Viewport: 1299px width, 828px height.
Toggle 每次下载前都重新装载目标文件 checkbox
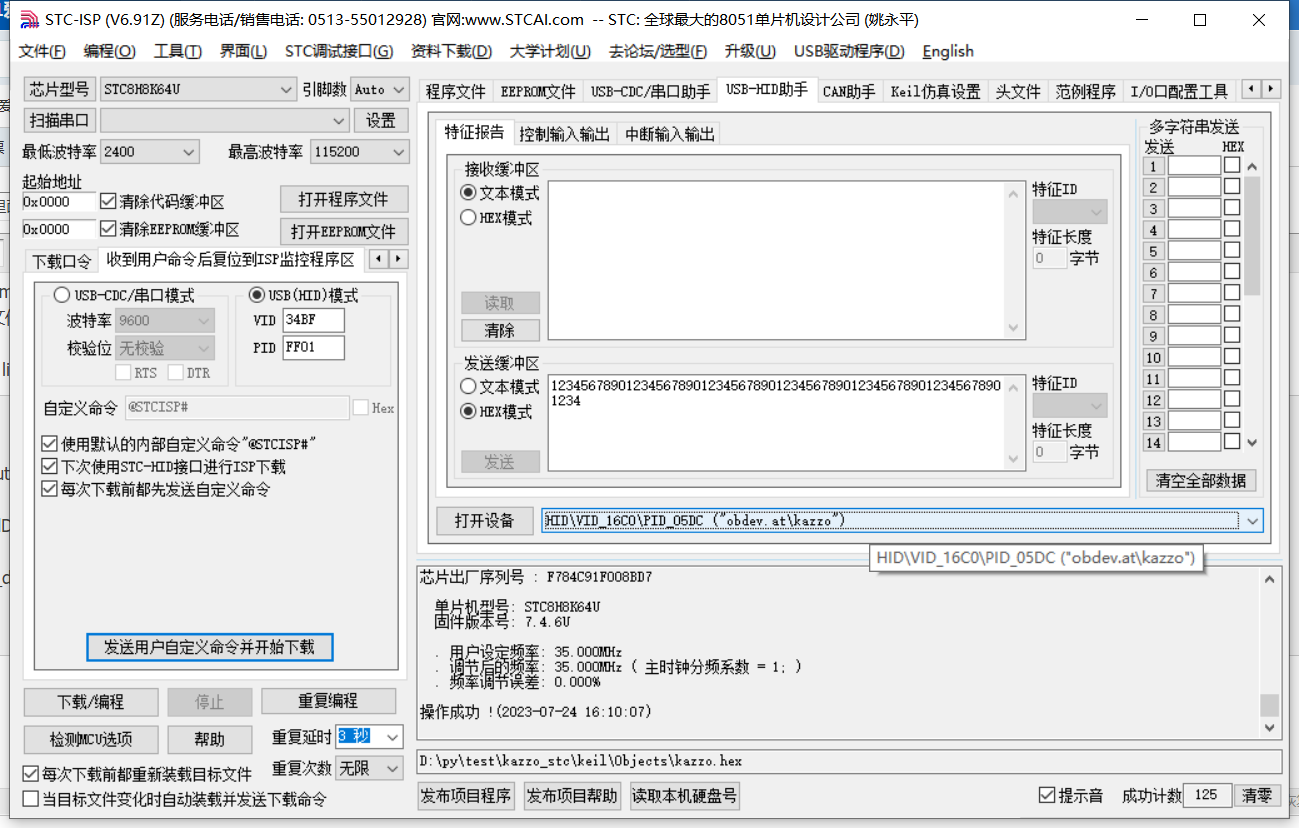[31, 774]
